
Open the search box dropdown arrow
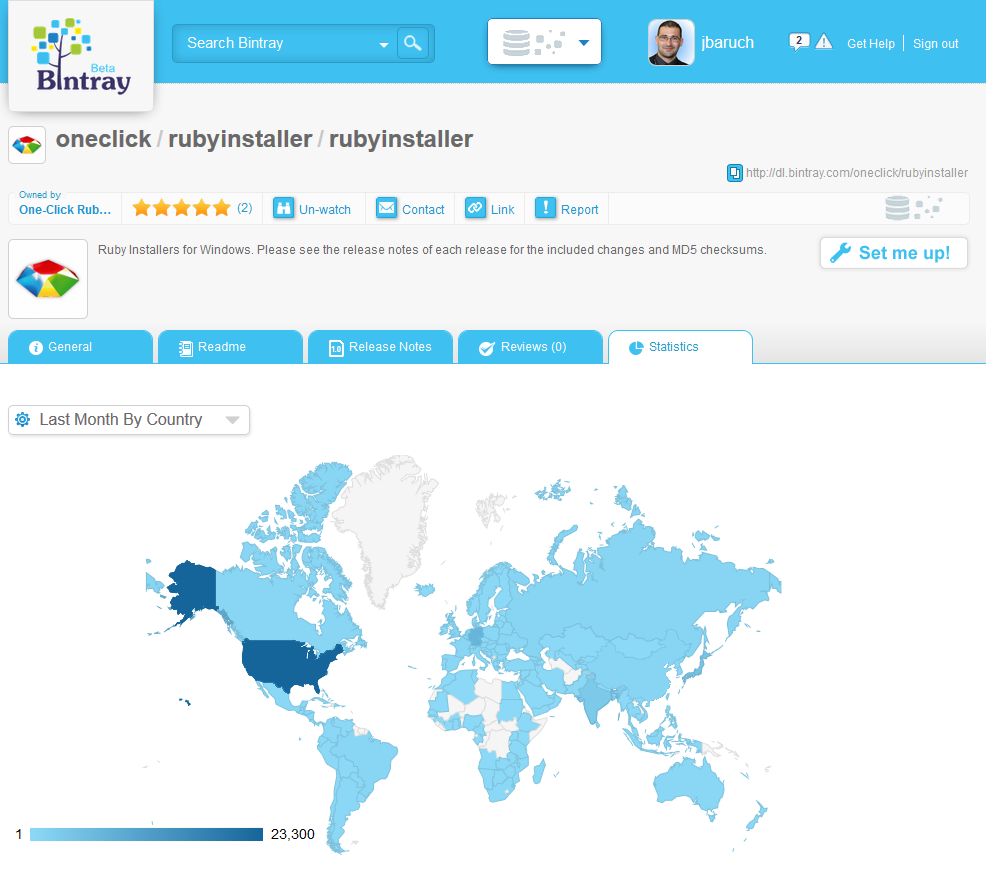click(x=383, y=44)
